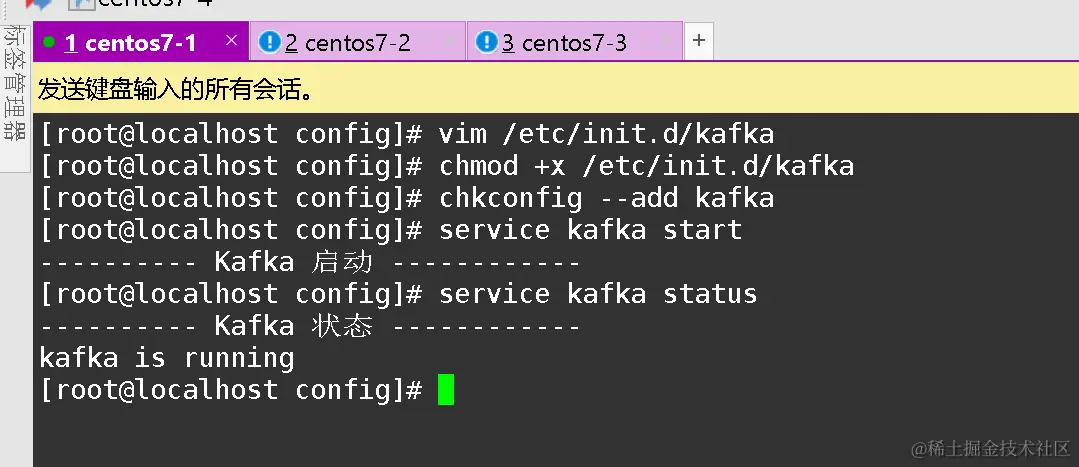Click the blue alert icon on centos7-2
1079x467 pixels.
(269, 42)
